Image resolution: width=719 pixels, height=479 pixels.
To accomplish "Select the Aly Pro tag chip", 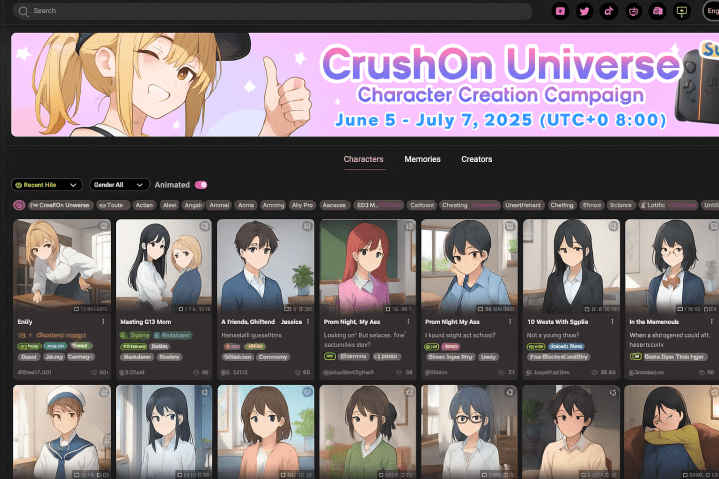I will tap(302, 205).
